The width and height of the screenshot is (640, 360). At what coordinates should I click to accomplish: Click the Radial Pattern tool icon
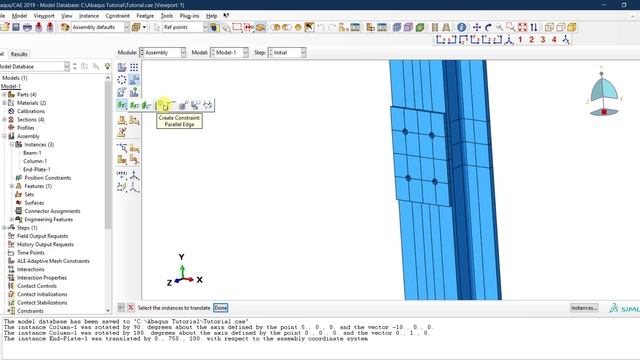[x=122, y=80]
